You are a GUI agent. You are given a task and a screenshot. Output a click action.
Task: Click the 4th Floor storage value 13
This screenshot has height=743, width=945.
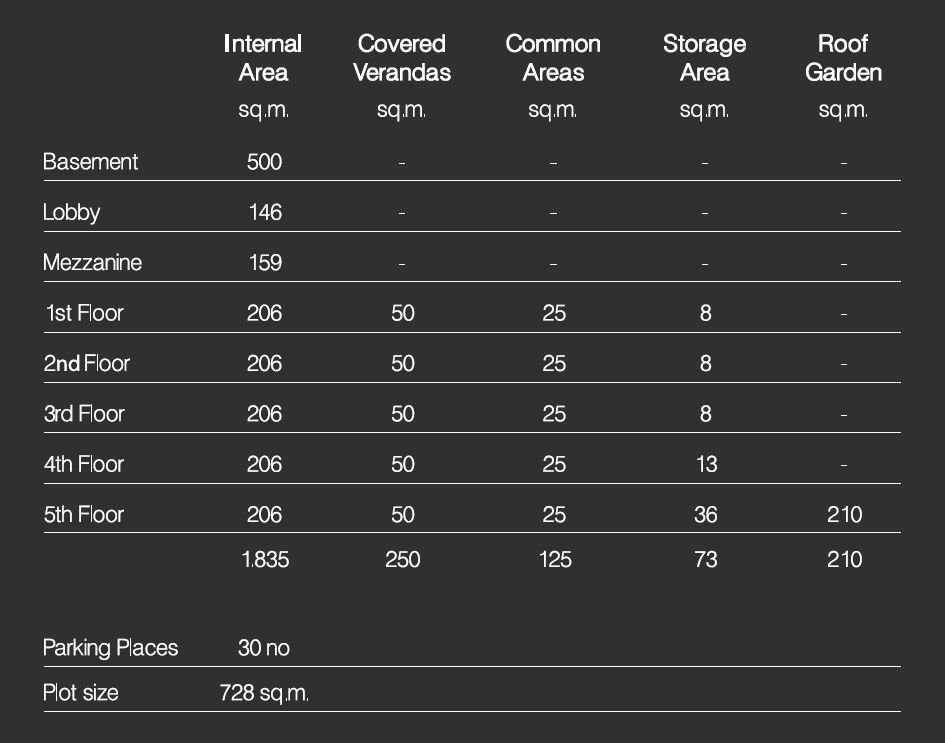pos(705,464)
